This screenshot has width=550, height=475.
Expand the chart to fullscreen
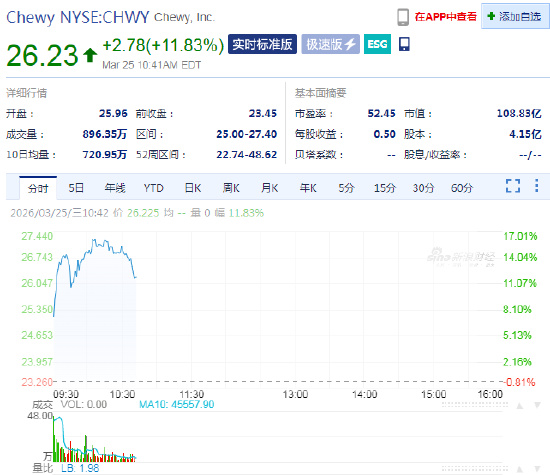coord(513,186)
